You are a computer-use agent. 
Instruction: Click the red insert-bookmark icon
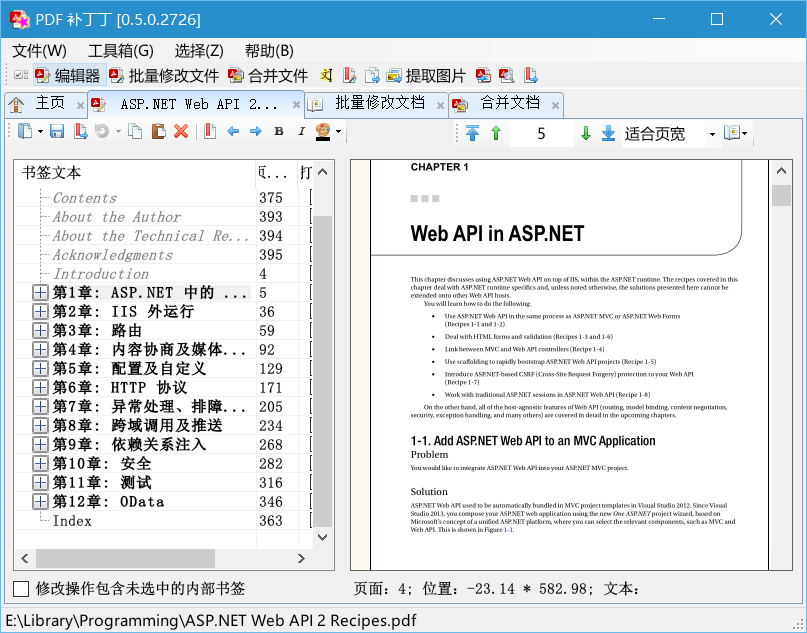[209, 132]
